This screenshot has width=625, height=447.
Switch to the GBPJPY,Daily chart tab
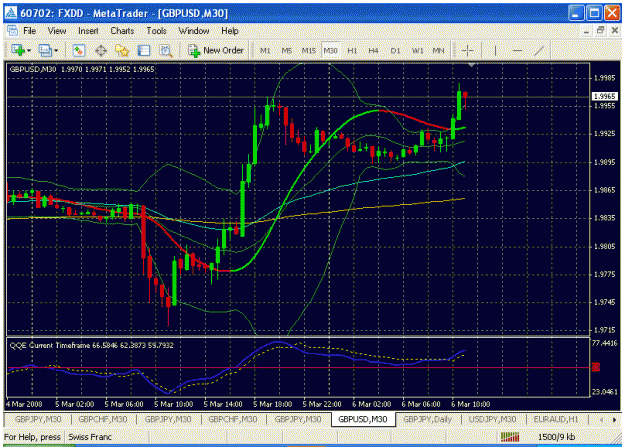[x=427, y=419]
